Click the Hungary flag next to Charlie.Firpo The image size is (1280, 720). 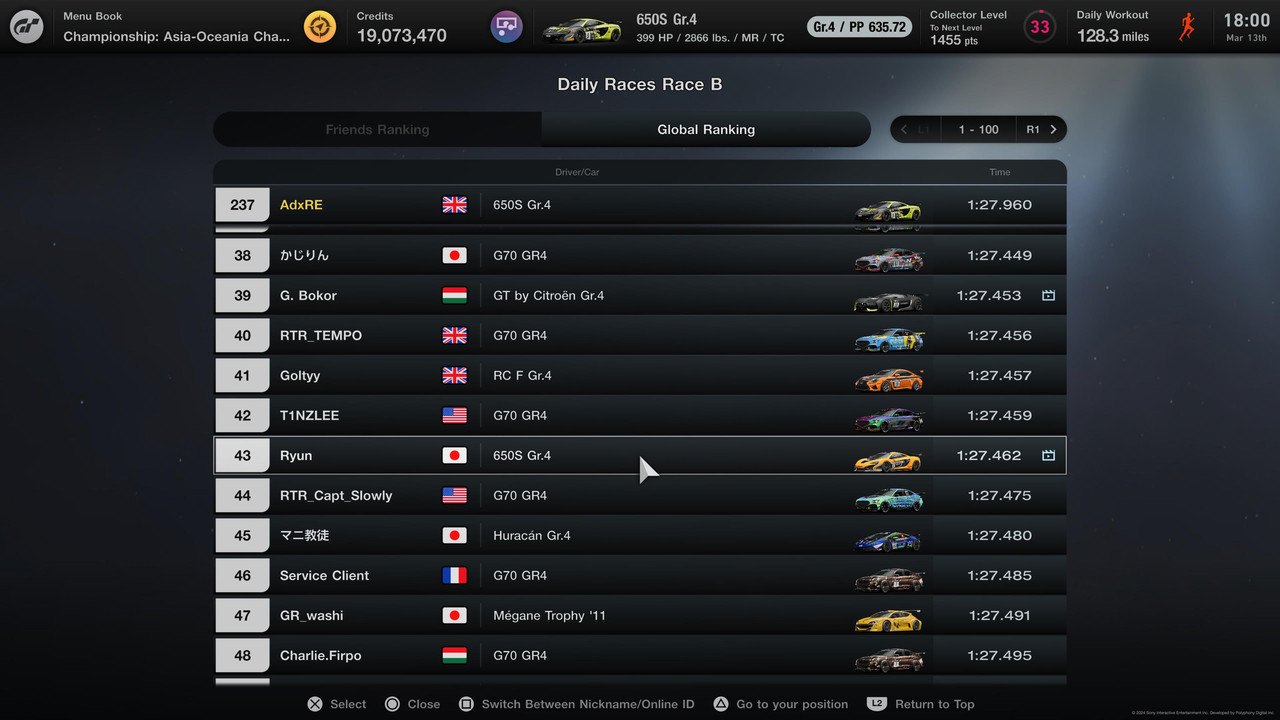click(454, 655)
